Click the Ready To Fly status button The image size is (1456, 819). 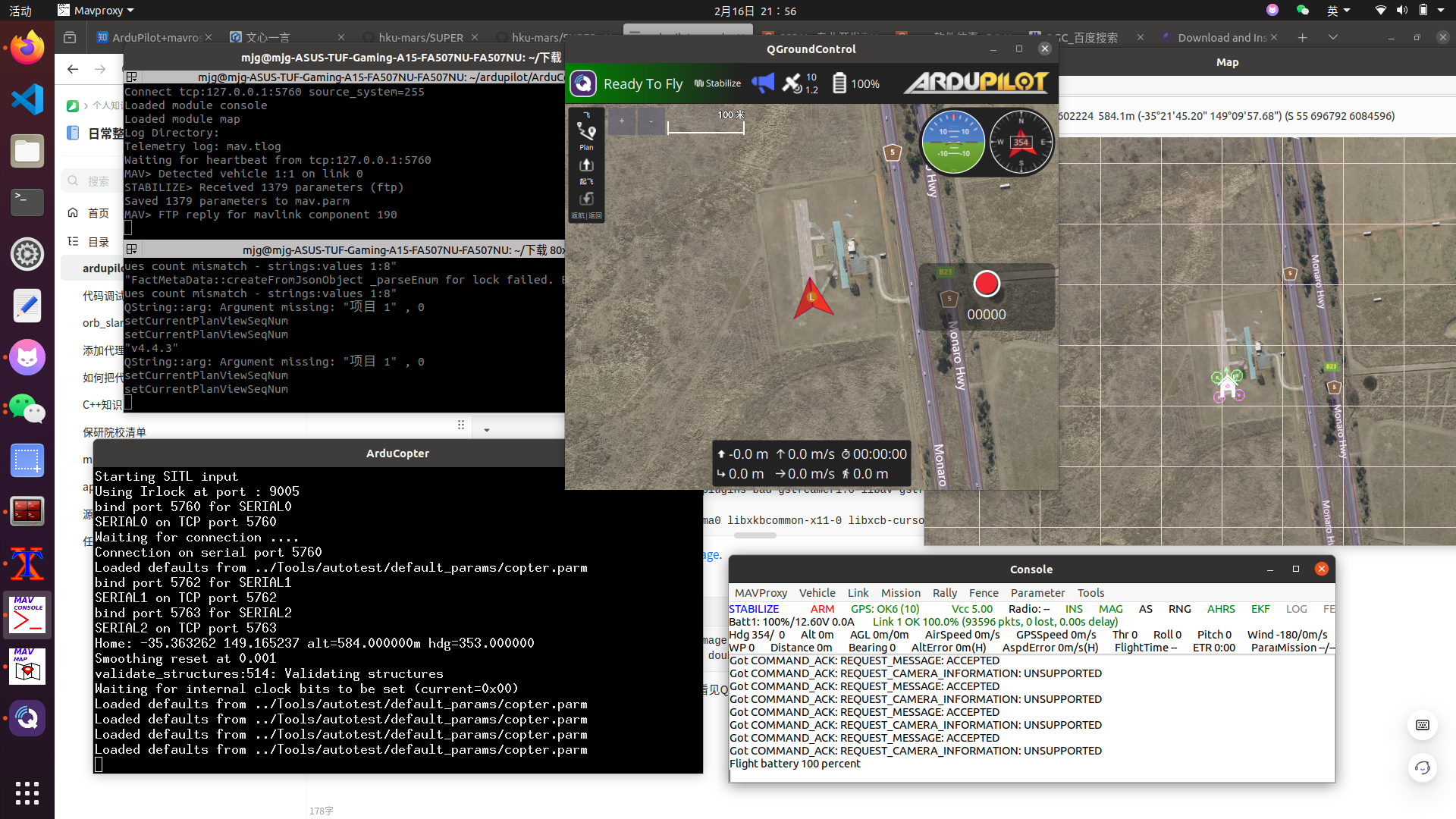coord(643,83)
